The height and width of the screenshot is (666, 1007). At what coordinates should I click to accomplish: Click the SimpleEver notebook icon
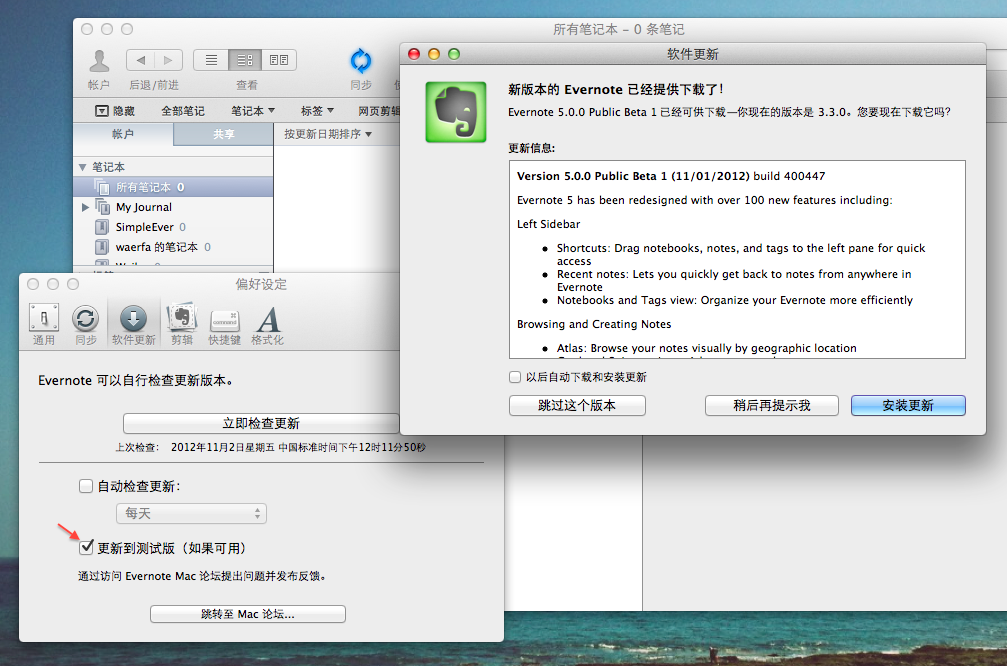point(101,227)
